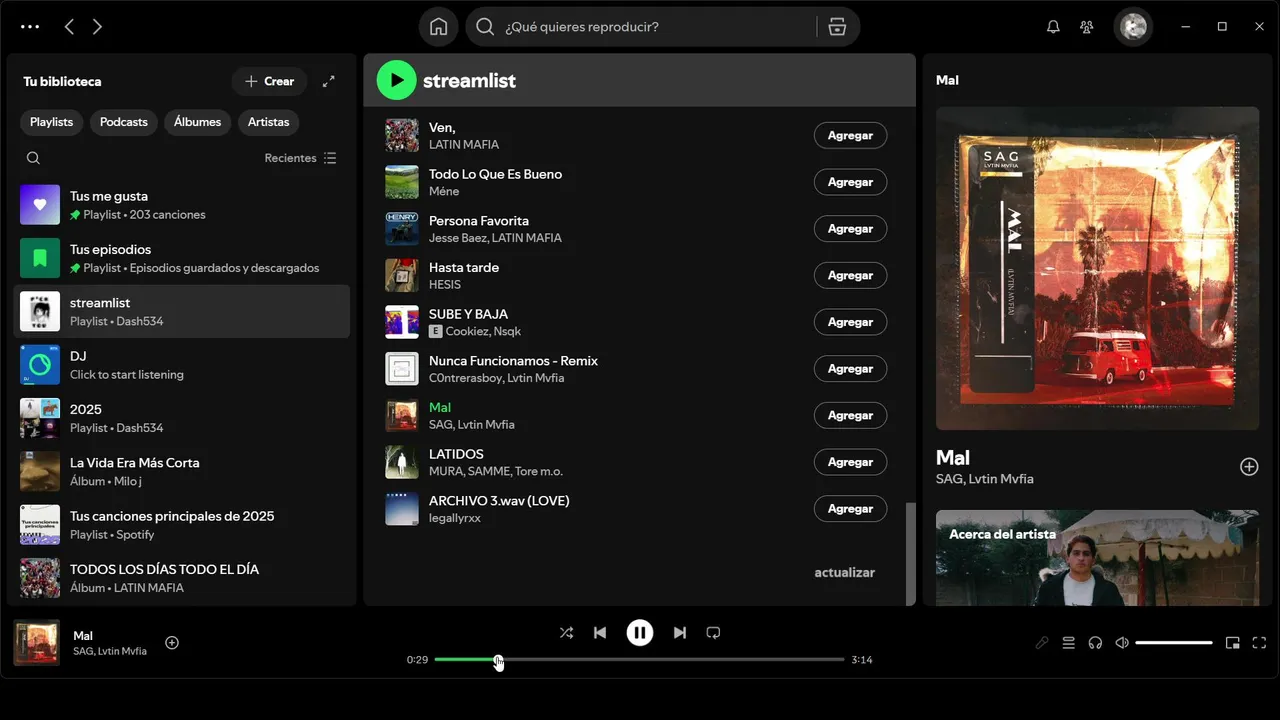This screenshot has width=1280, height=720.
Task: Click Agregar for ARCHIVO 3.wav (LOVE)
Action: (x=850, y=509)
